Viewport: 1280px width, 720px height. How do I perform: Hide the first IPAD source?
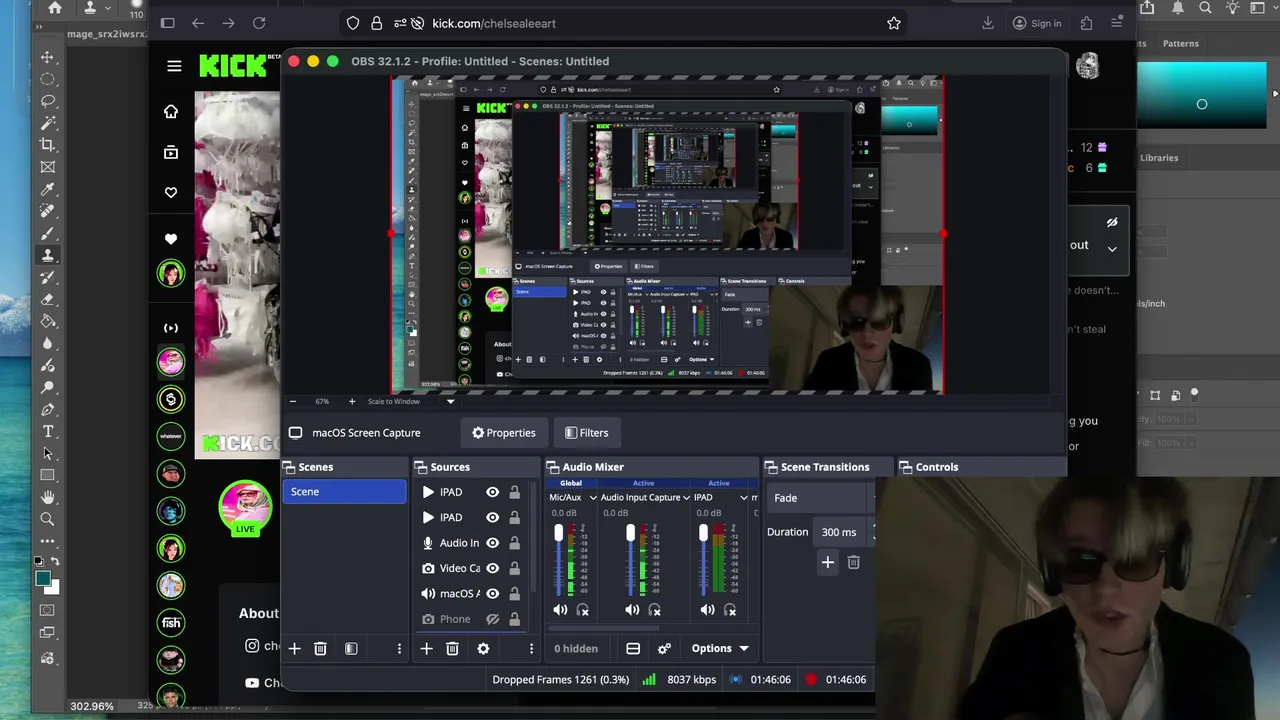point(492,492)
